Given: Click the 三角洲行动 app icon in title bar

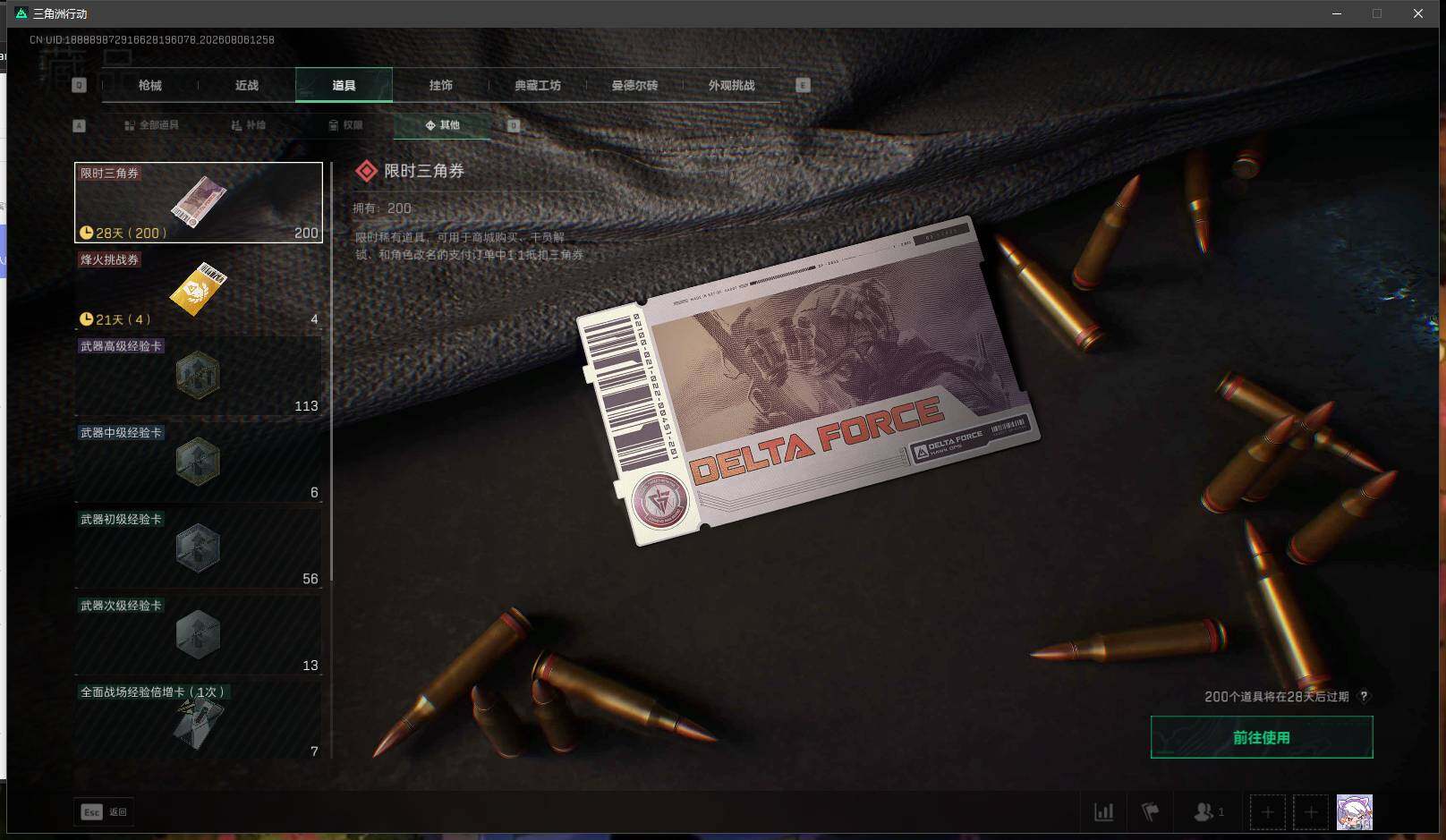Looking at the screenshot, I should pyautogui.click(x=21, y=13).
